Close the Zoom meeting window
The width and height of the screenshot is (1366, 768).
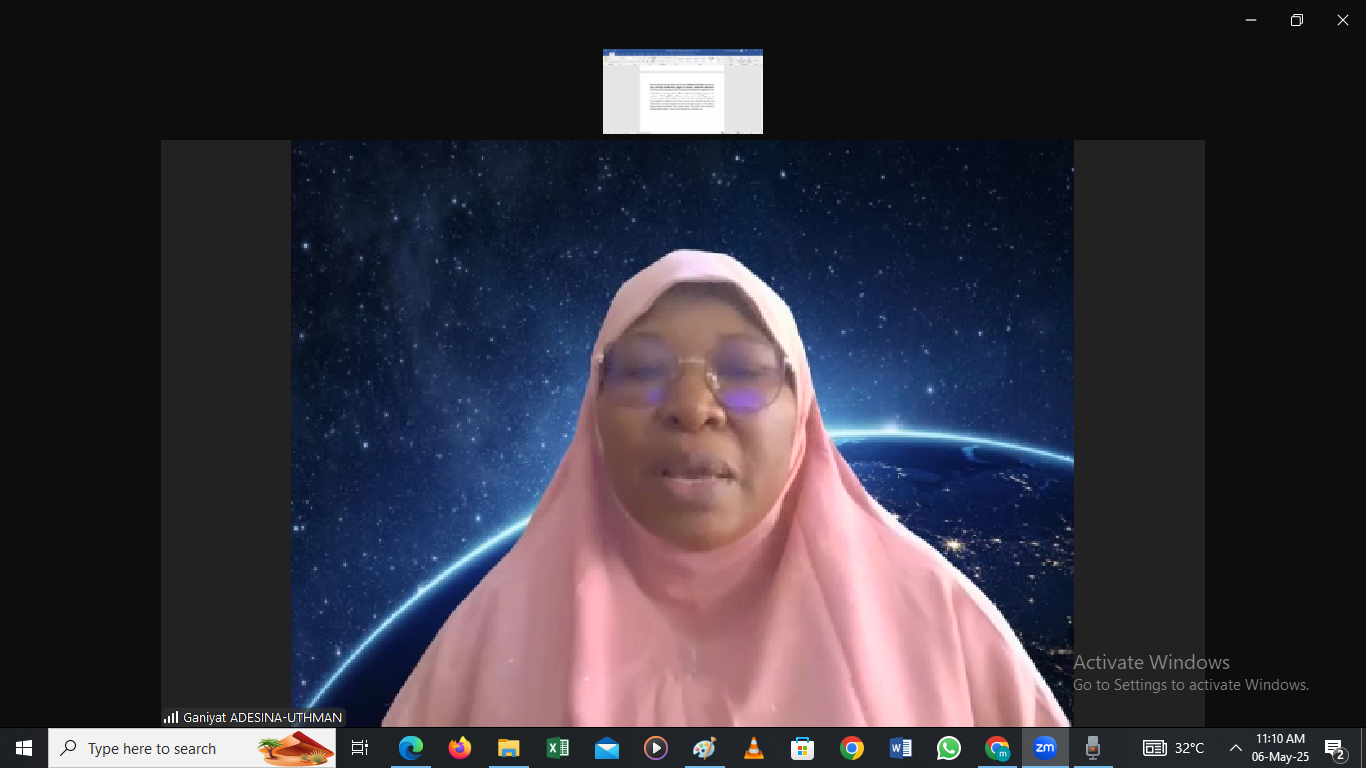pyautogui.click(x=1343, y=20)
